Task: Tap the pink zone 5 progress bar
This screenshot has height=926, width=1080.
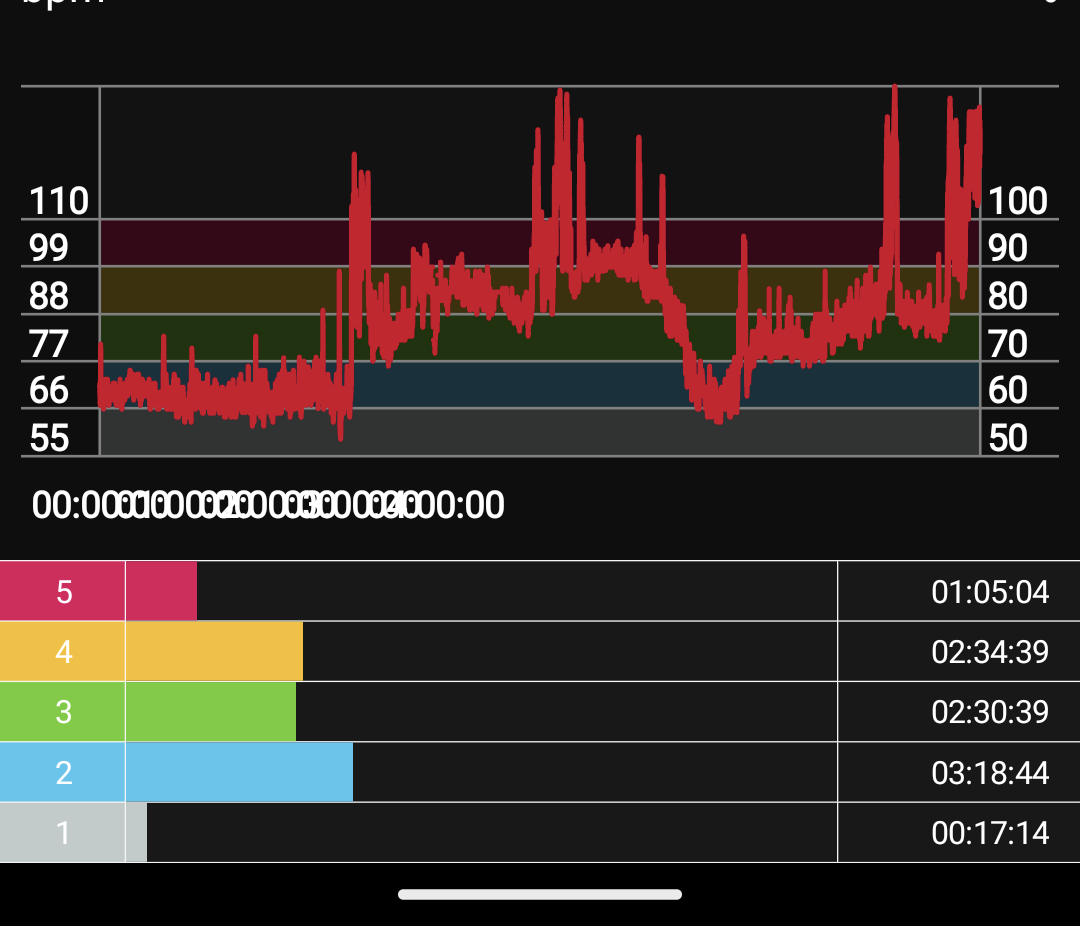Action: click(x=161, y=591)
